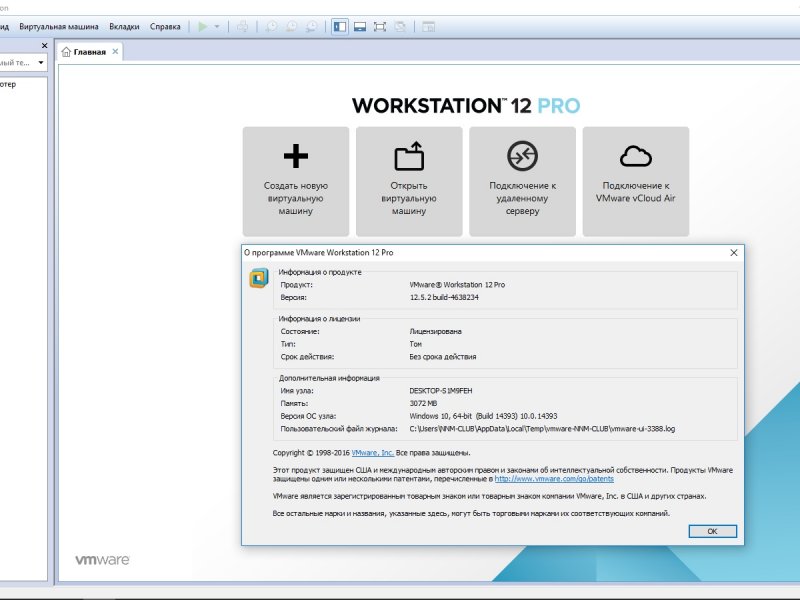Toggle the library sidebar view icon

[340, 27]
